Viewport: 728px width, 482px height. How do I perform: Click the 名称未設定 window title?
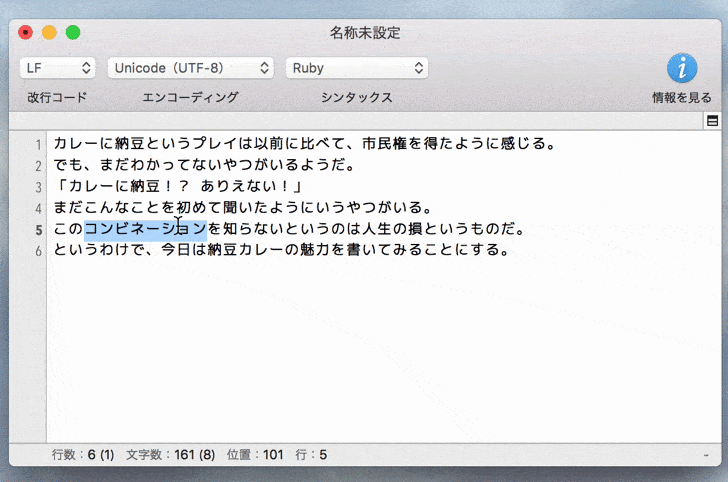pyautogui.click(x=365, y=33)
